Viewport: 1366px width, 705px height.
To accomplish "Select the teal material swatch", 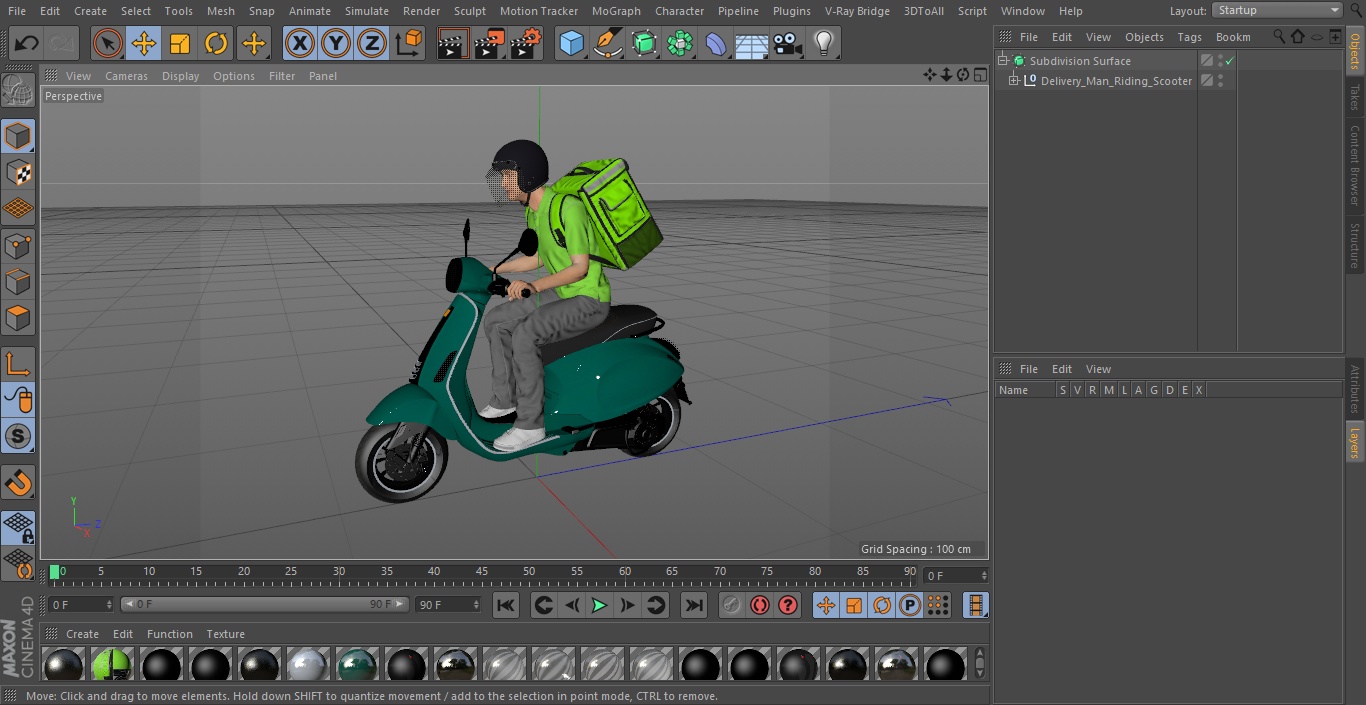I will 357,664.
